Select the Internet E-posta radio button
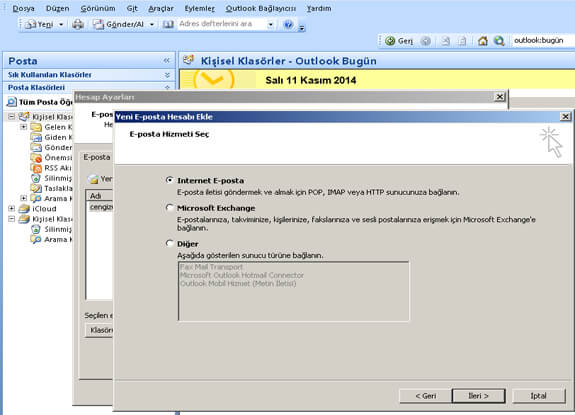This screenshot has height=415, width=575. [x=169, y=180]
